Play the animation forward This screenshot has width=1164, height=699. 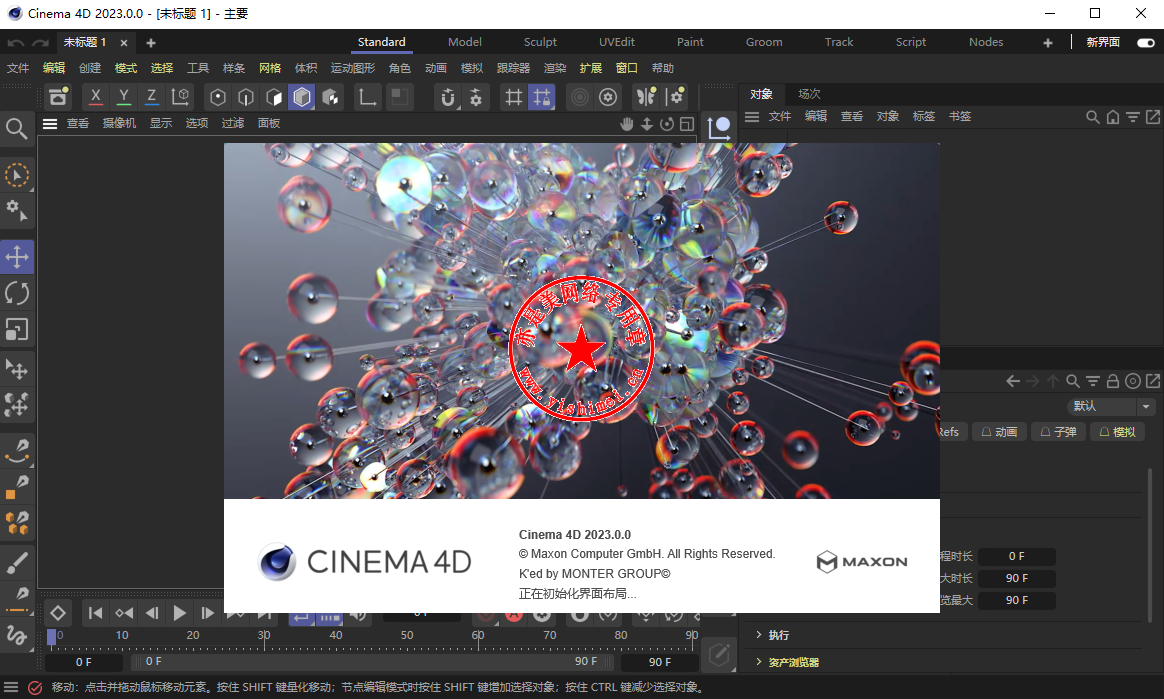pos(179,613)
